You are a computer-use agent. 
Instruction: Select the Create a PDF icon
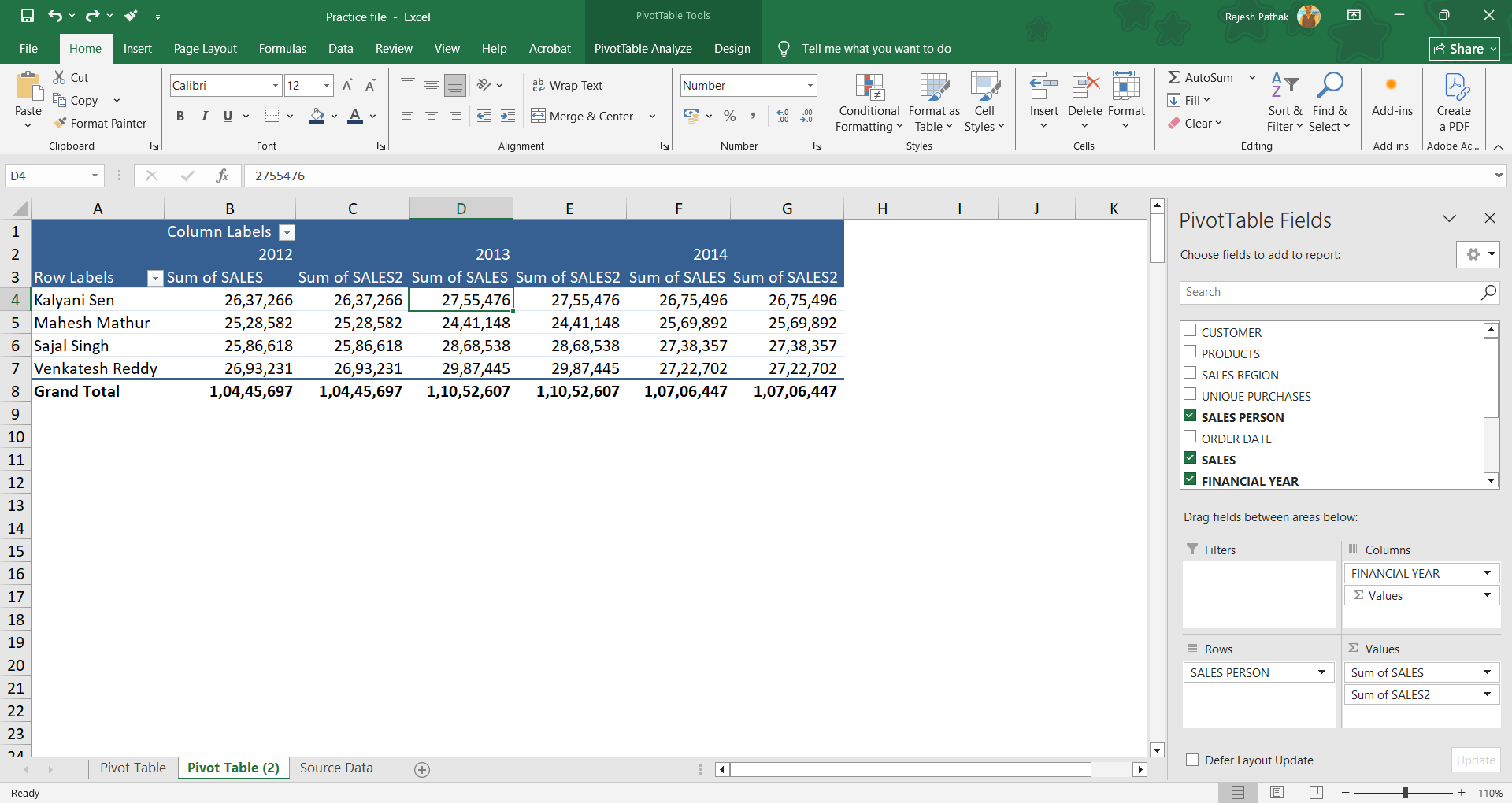1455,101
